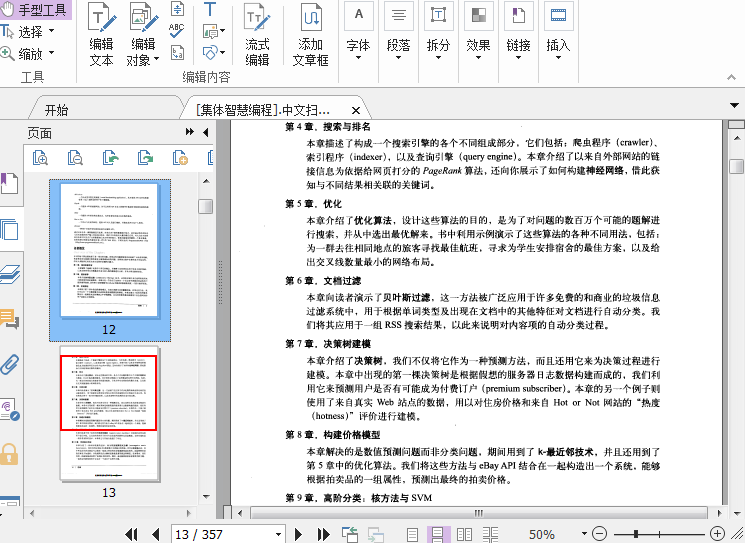The width and height of the screenshot is (745, 543).
Task: Select the Hand tool
Action: point(38,11)
